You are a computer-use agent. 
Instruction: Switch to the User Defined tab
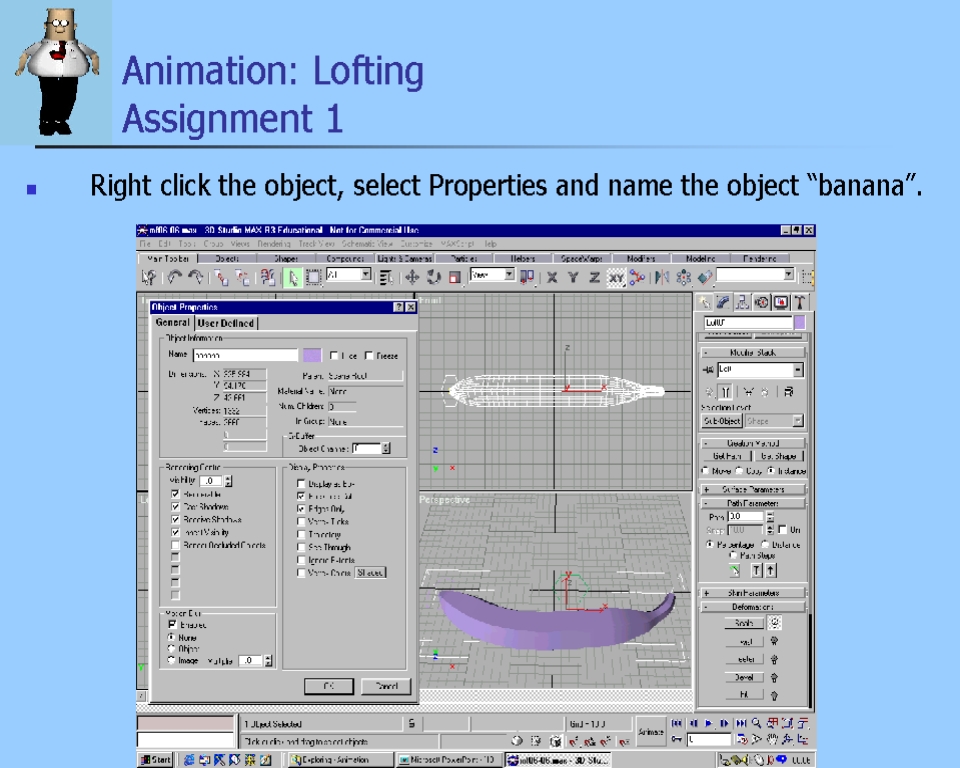[x=226, y=323]
